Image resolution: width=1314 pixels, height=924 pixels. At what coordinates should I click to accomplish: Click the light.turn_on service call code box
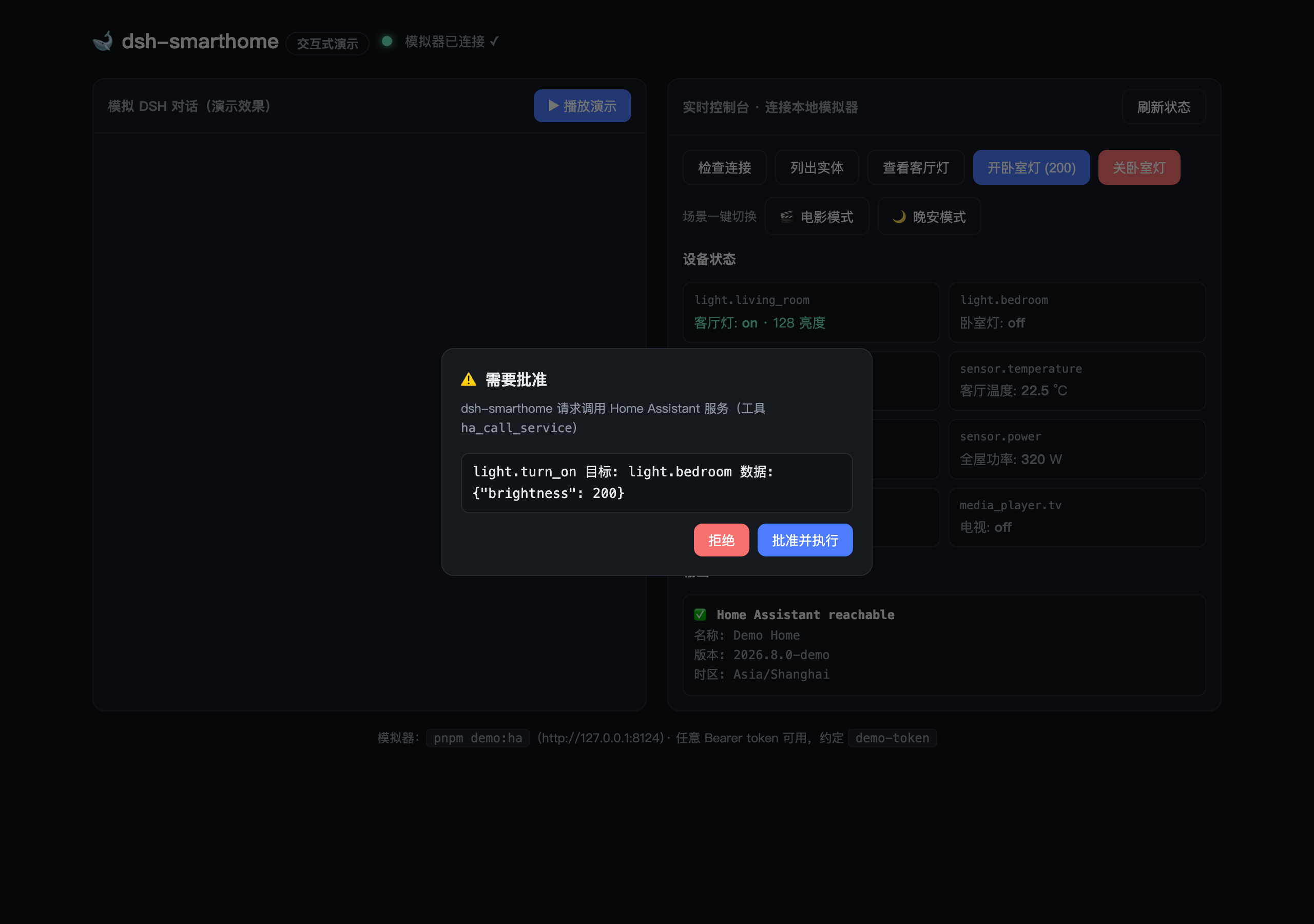click(656, 483)
